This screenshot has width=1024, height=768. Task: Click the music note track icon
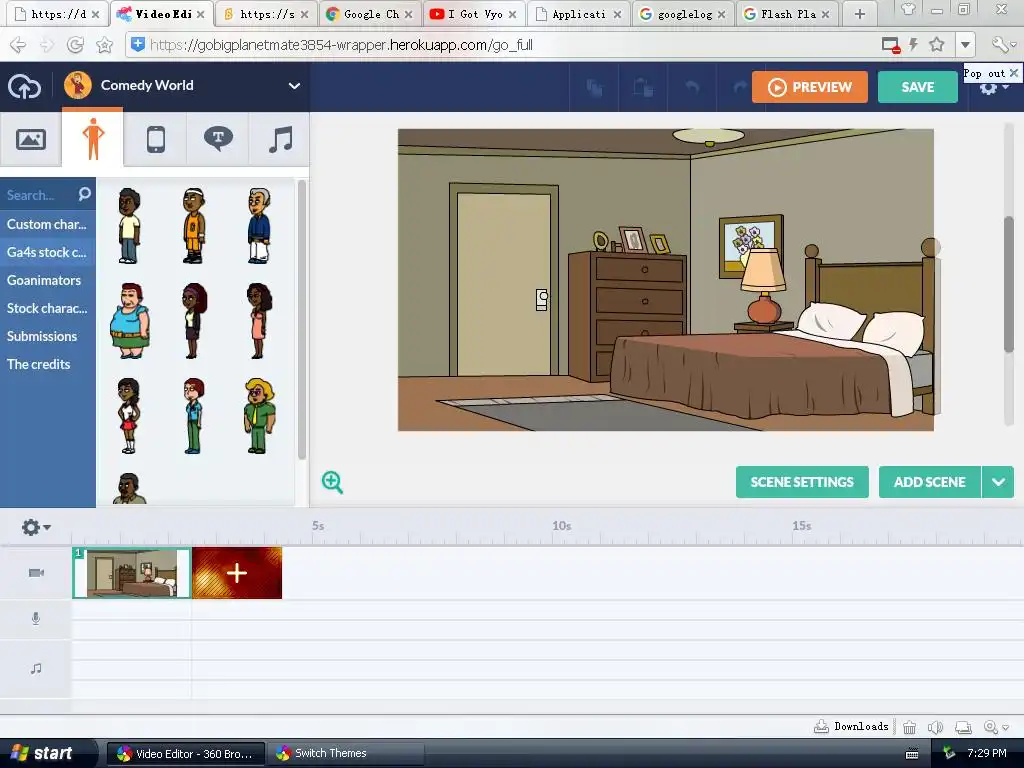tap(36, 668)
